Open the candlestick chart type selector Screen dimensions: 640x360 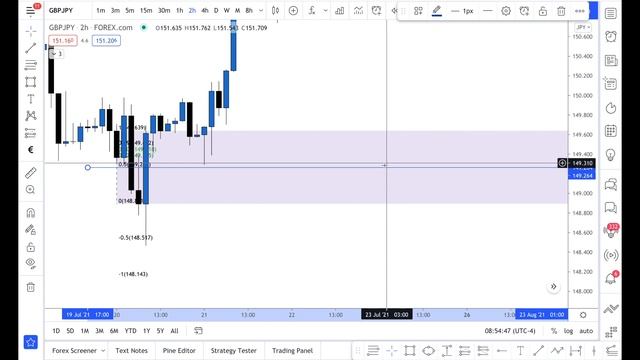point(276,11)
